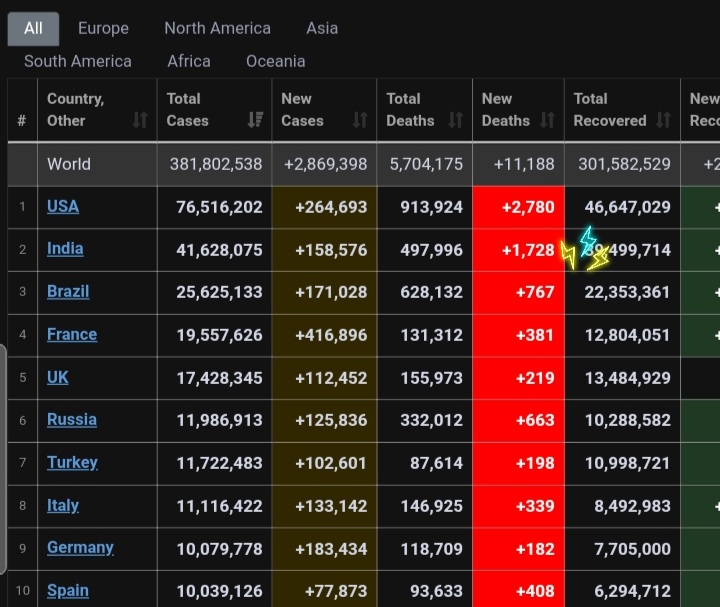This screenshot has width=720, height=607.
Task: Switch to the Europe tab
Action: [103, 28]
